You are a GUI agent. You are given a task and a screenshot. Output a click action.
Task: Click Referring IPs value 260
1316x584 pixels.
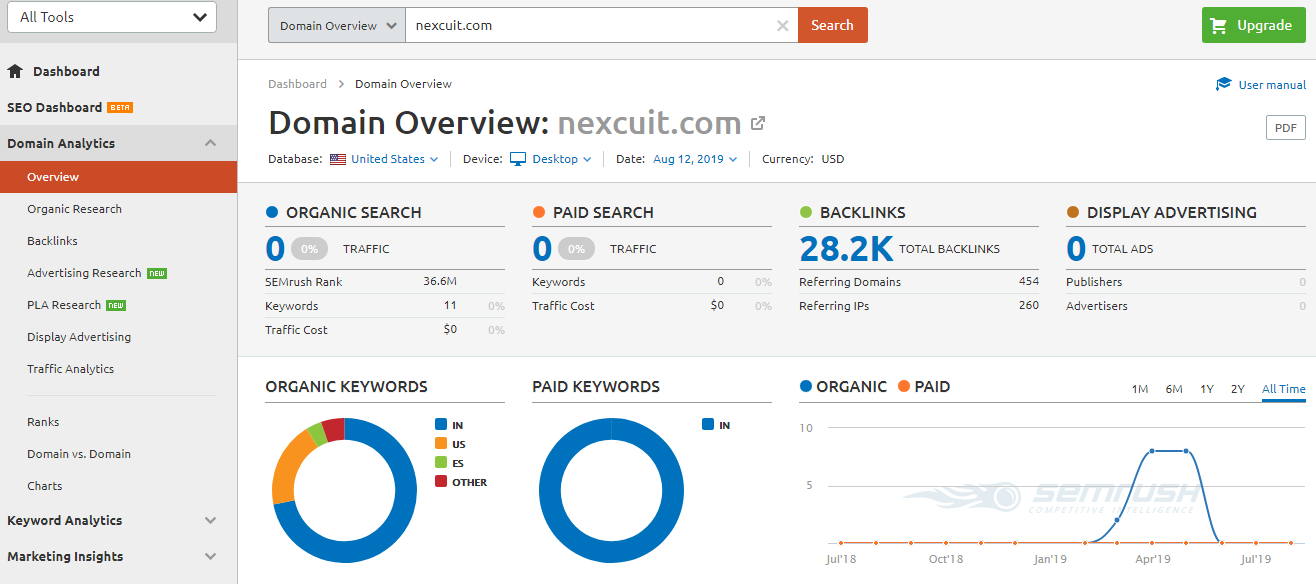[x=1029, y=306]
